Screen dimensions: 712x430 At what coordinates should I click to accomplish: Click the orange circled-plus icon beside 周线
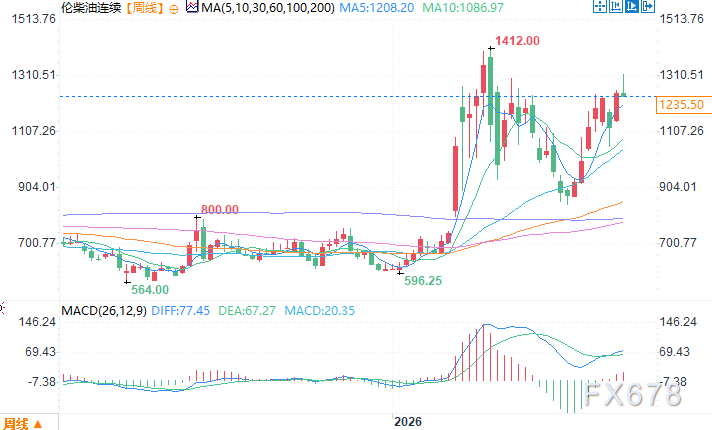(174, 9)
